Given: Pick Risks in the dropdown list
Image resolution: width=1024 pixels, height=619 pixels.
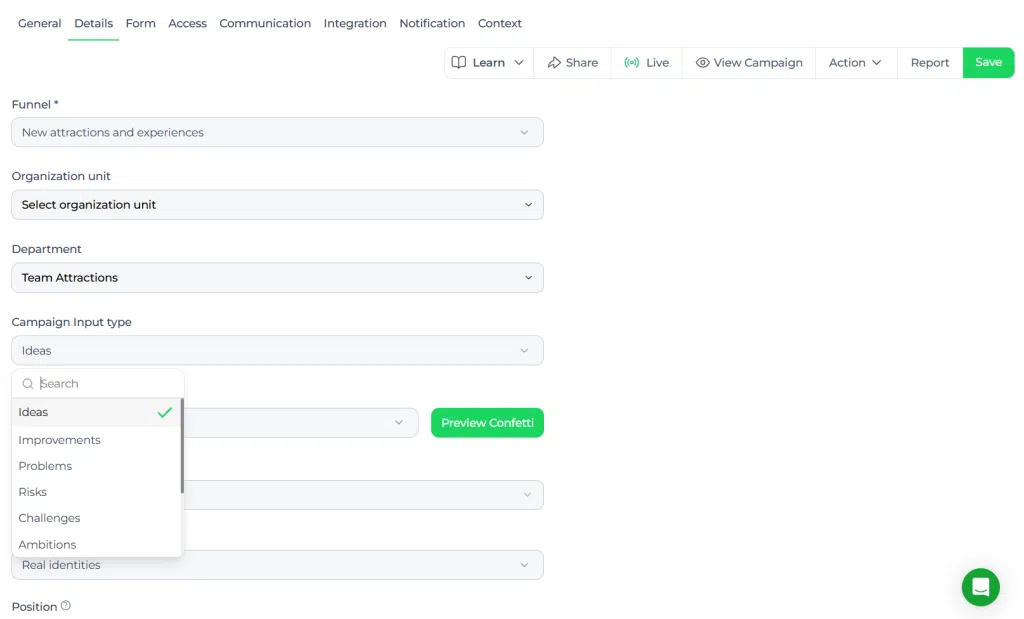Looking at the screenshot, I should point(96,492).
